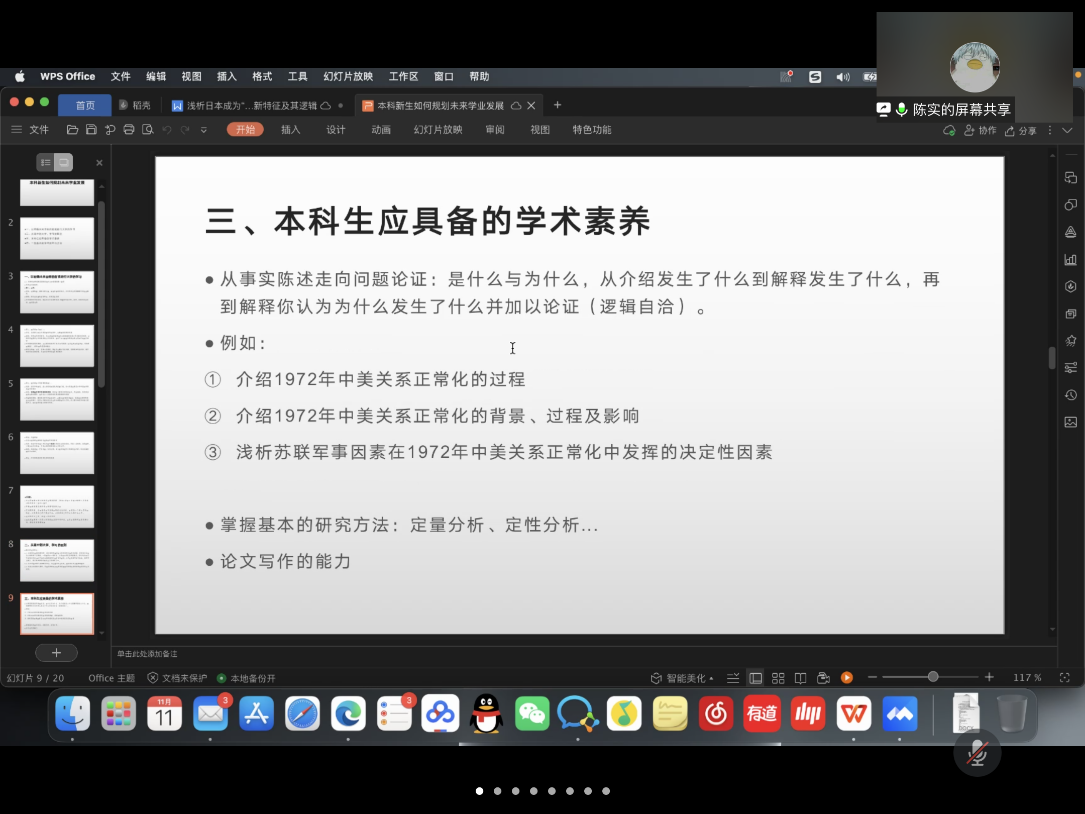Click the open file folder icon
Screen dimensions: 1085x814
pos(72,130)
